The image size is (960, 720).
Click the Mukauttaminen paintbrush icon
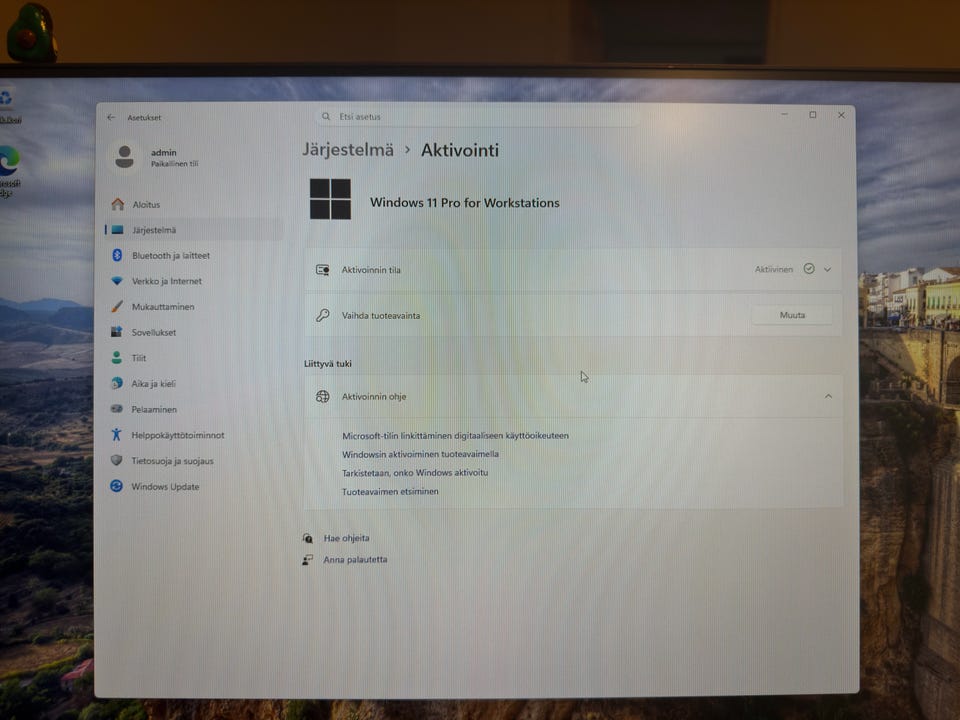click(x=117, y=306)
